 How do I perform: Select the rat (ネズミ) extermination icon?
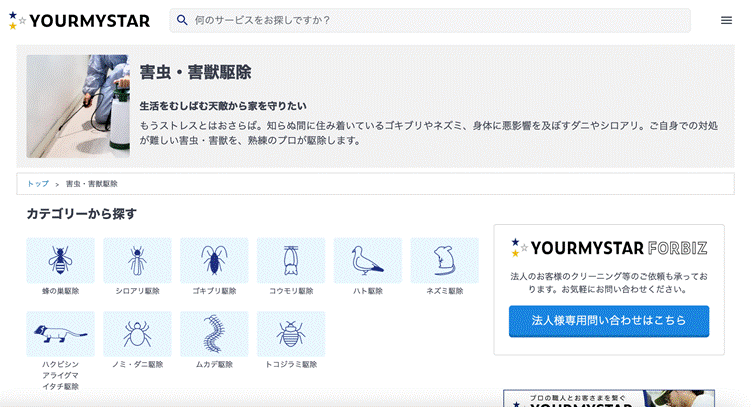[x=444, y=261]
